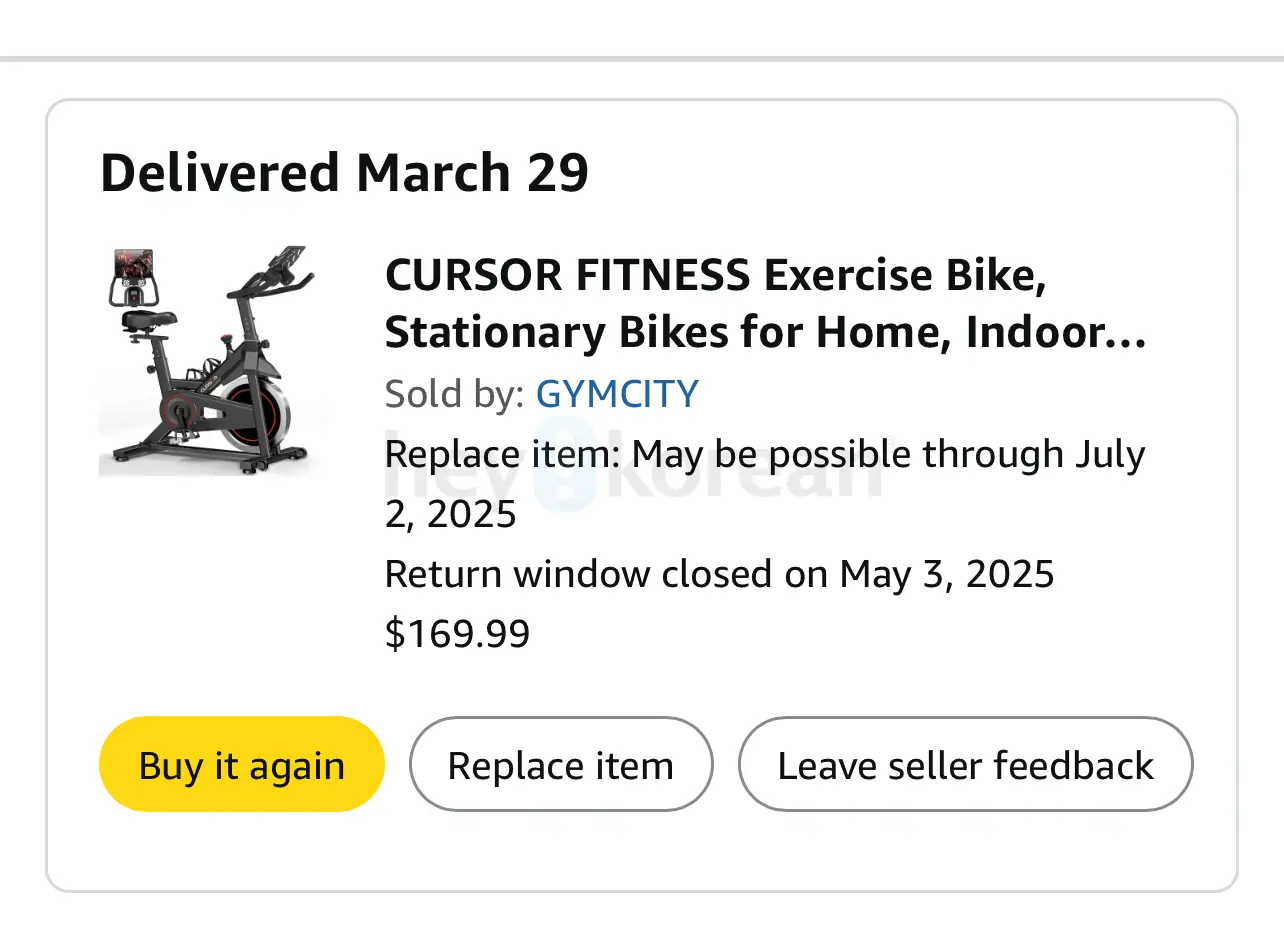Visit the GYMCITY seller link
Image resolution: width=1284 pixels, height=928 pixels.
coord(617,395)
